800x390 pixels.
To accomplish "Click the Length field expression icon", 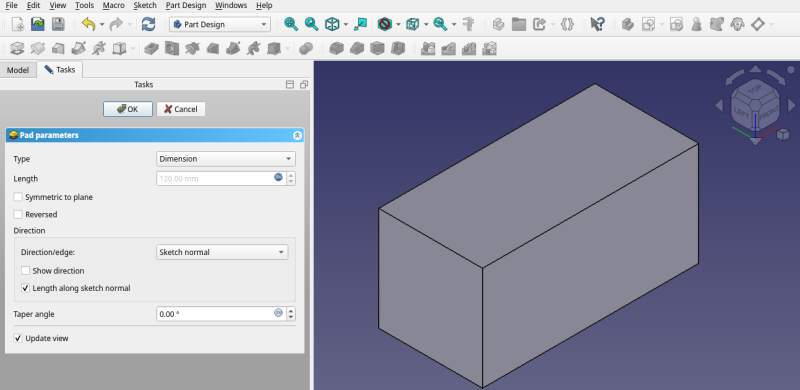I will (278, 177).
